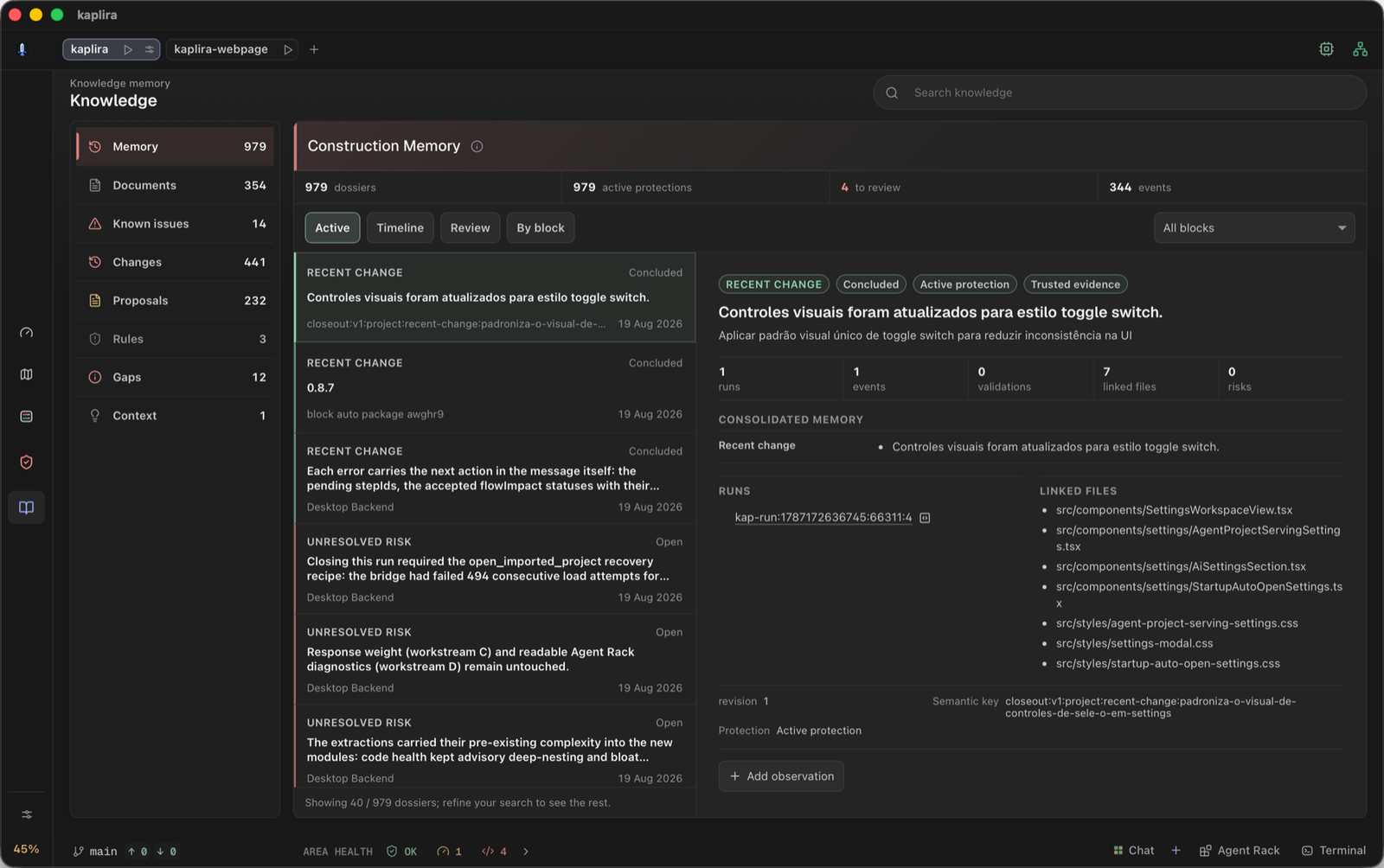Select the toggle switch controls dossier

[495, 297]
